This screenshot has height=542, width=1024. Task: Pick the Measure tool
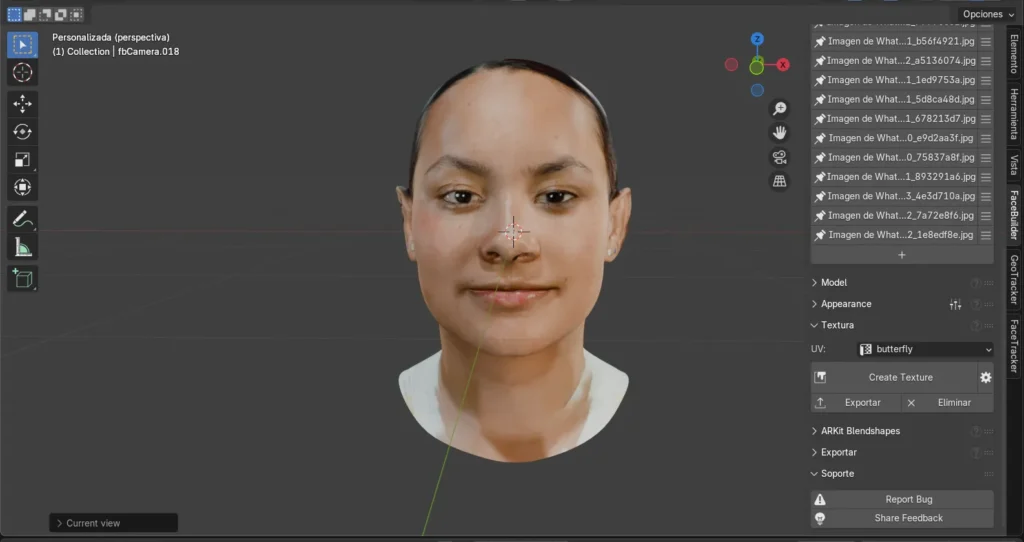pos(22,246)
